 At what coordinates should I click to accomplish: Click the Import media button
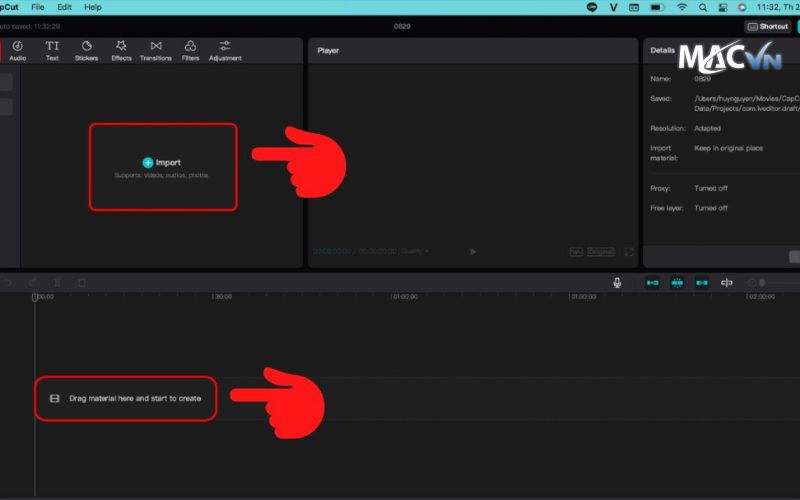[162, 163]
